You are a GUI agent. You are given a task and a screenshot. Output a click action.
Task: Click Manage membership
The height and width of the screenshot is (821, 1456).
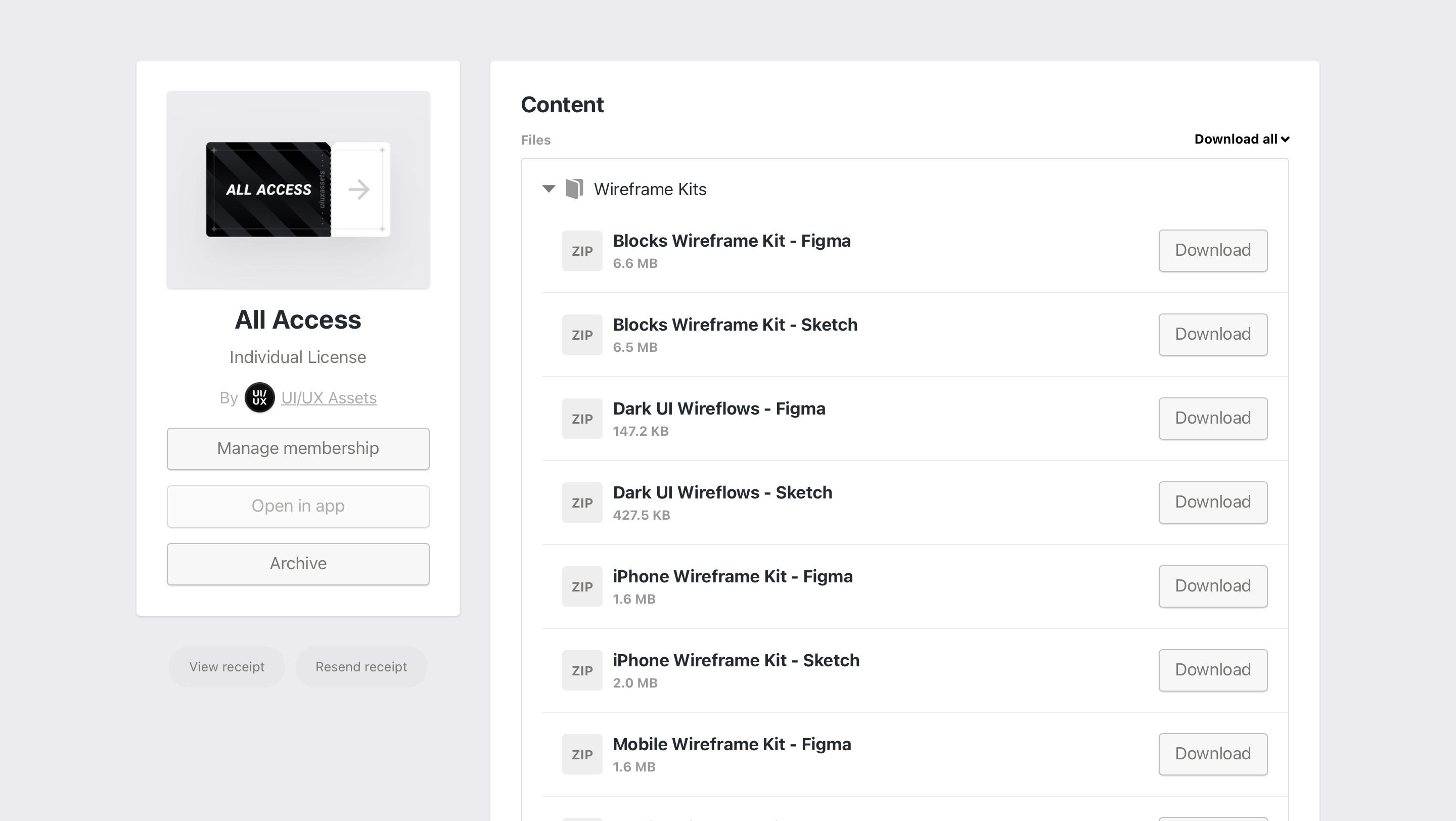[x=298, y=448]
